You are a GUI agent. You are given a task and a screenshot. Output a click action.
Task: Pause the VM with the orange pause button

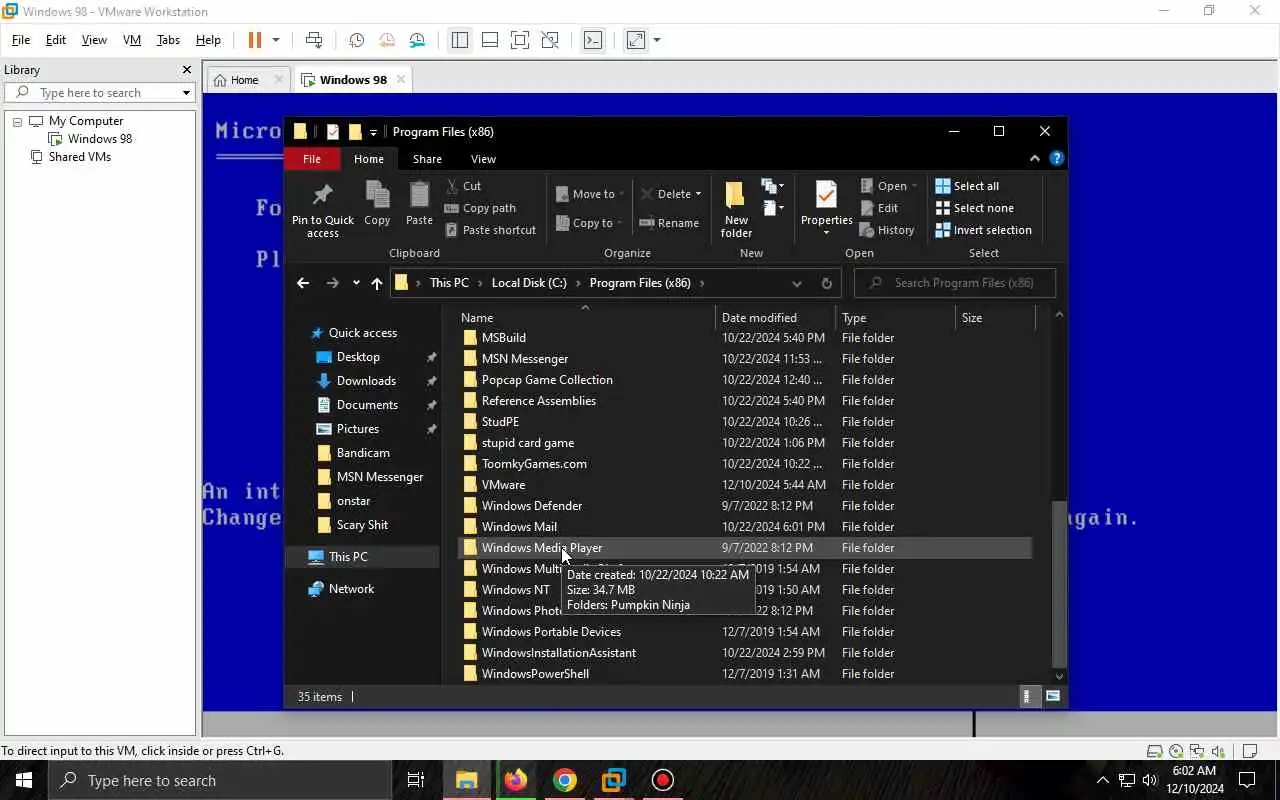click(x=255, y=40)
